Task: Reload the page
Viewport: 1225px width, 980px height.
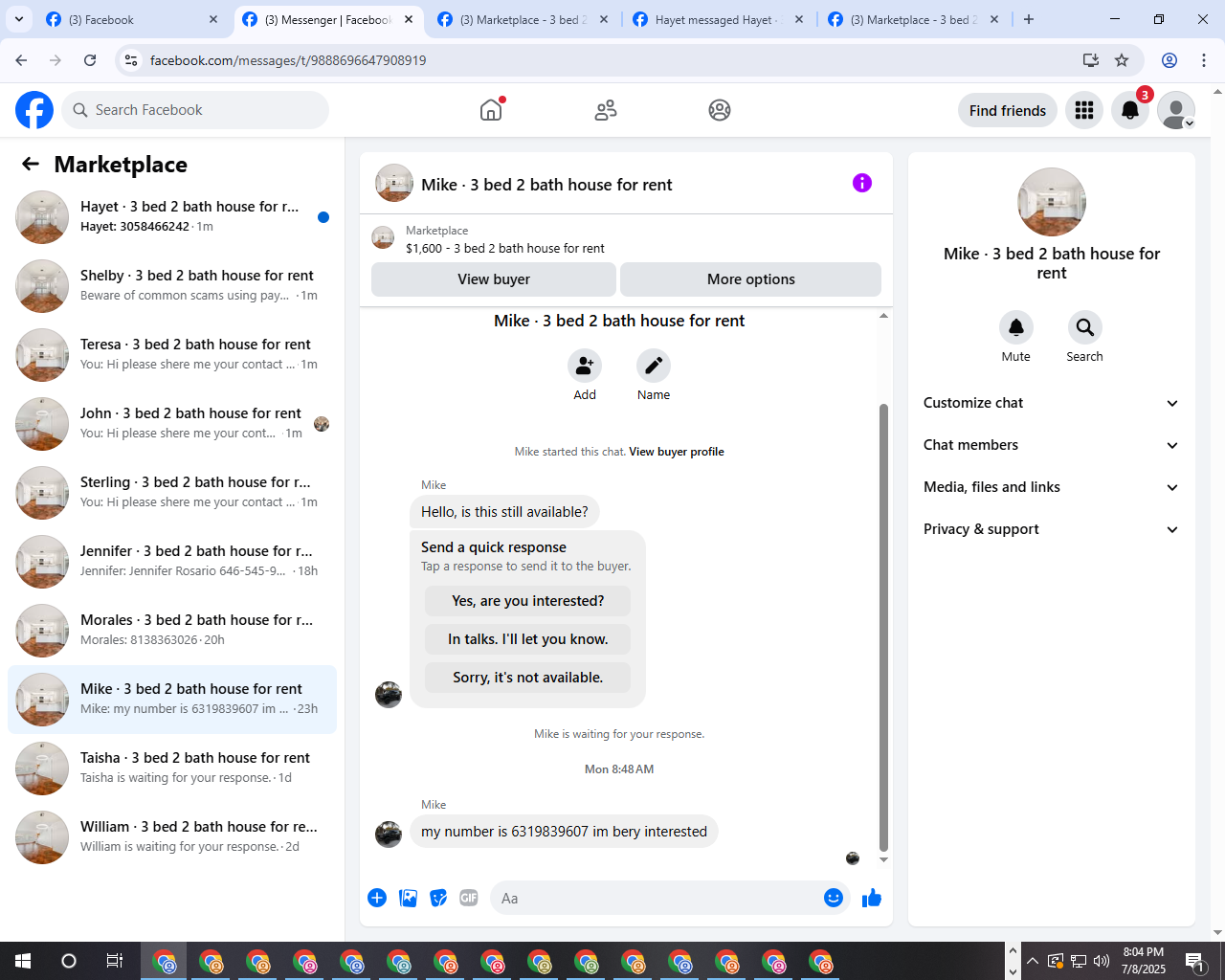Action: [x=90, y=60]
